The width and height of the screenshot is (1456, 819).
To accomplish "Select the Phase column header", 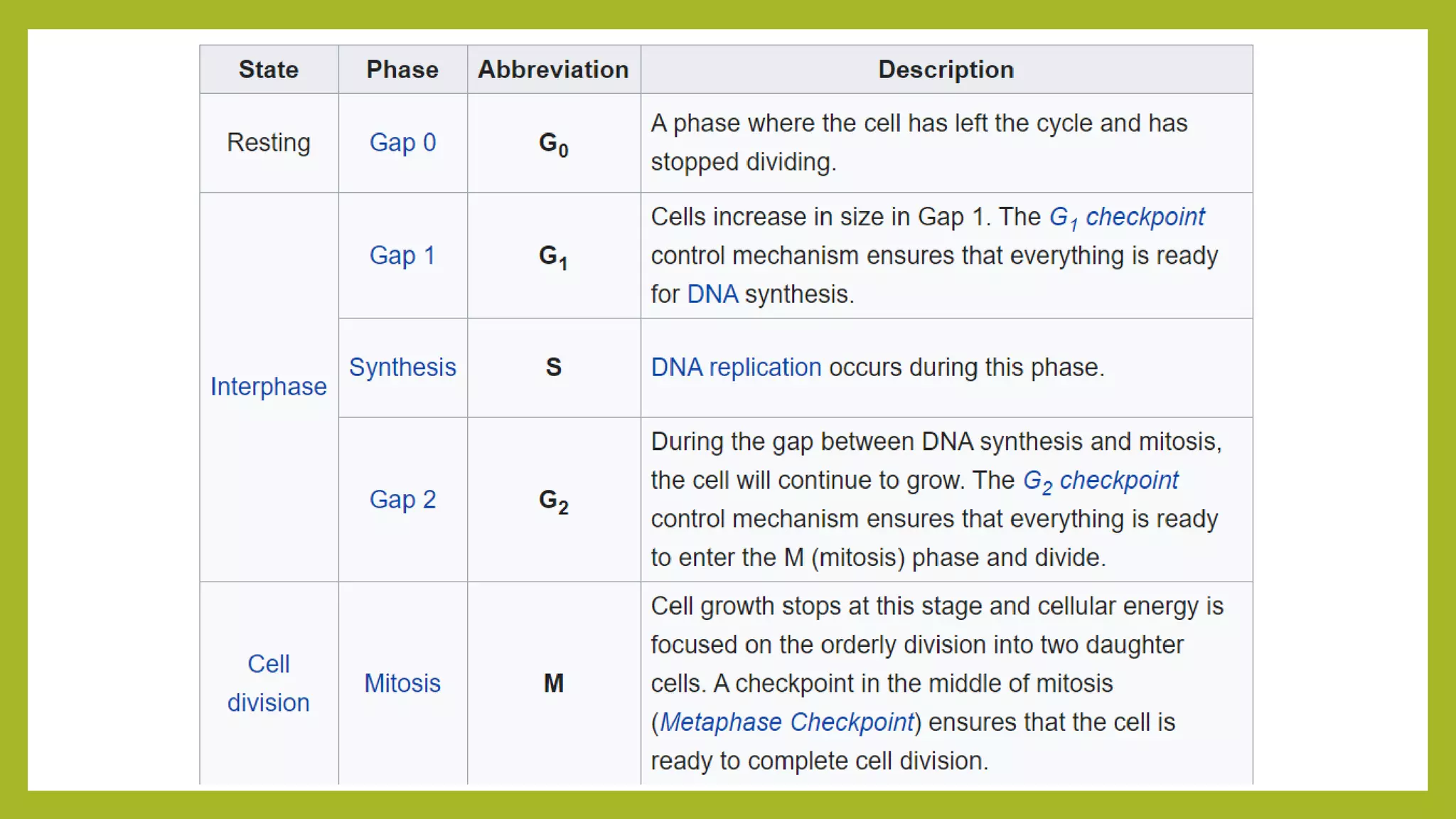I will tap(402, 70).
